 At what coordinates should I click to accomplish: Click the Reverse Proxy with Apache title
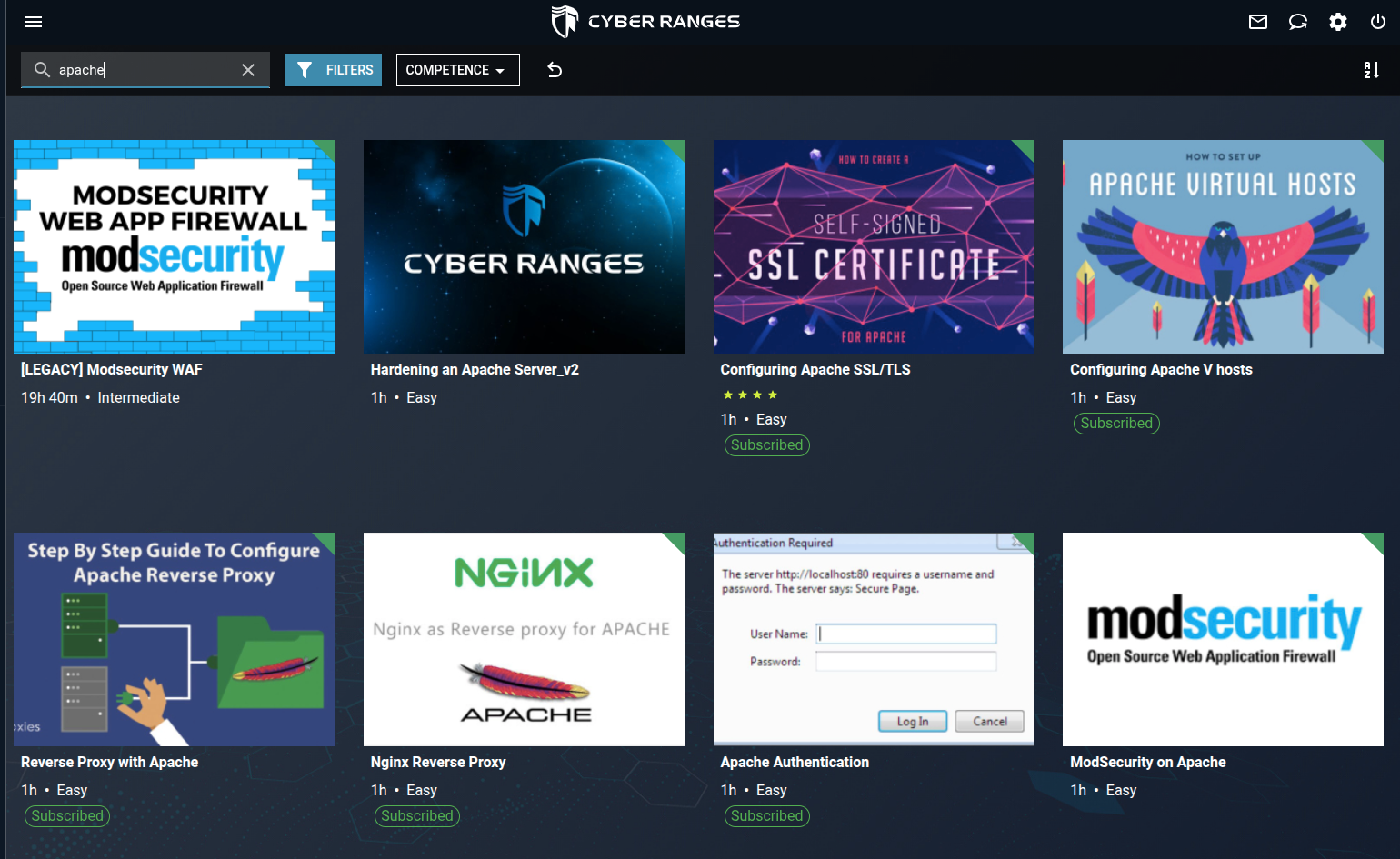click(109, 762)
